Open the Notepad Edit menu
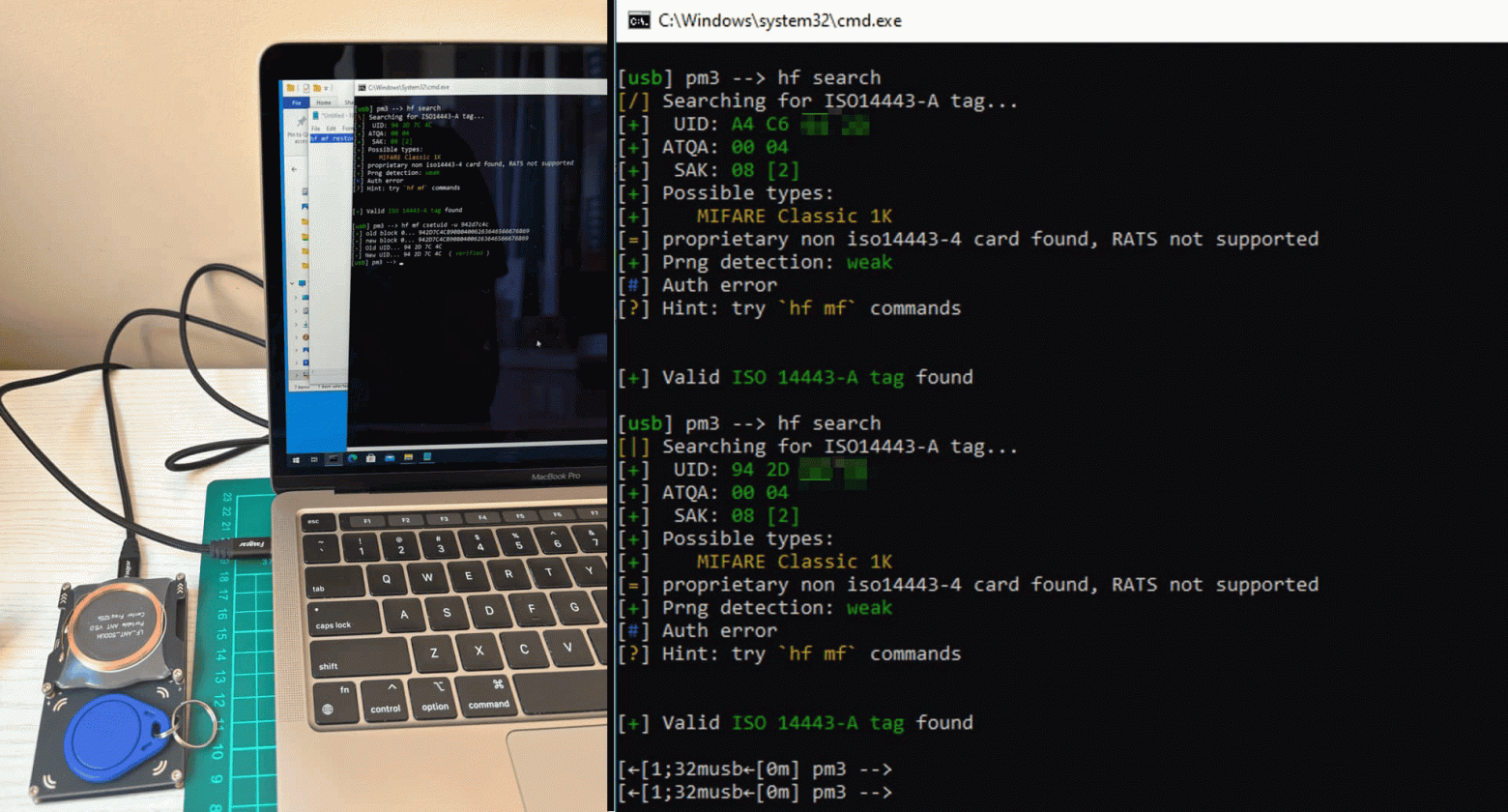Screen dimensions: 1508x812 click(331, 128)
